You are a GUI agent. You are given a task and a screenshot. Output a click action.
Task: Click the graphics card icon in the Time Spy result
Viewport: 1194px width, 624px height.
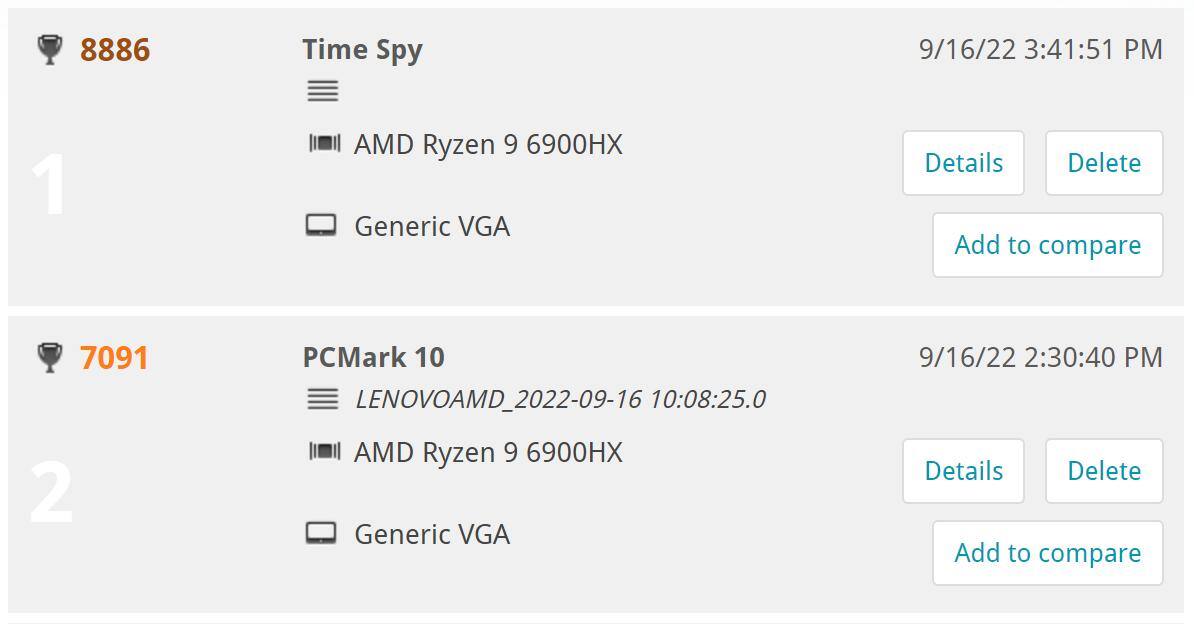pos(321,225)
